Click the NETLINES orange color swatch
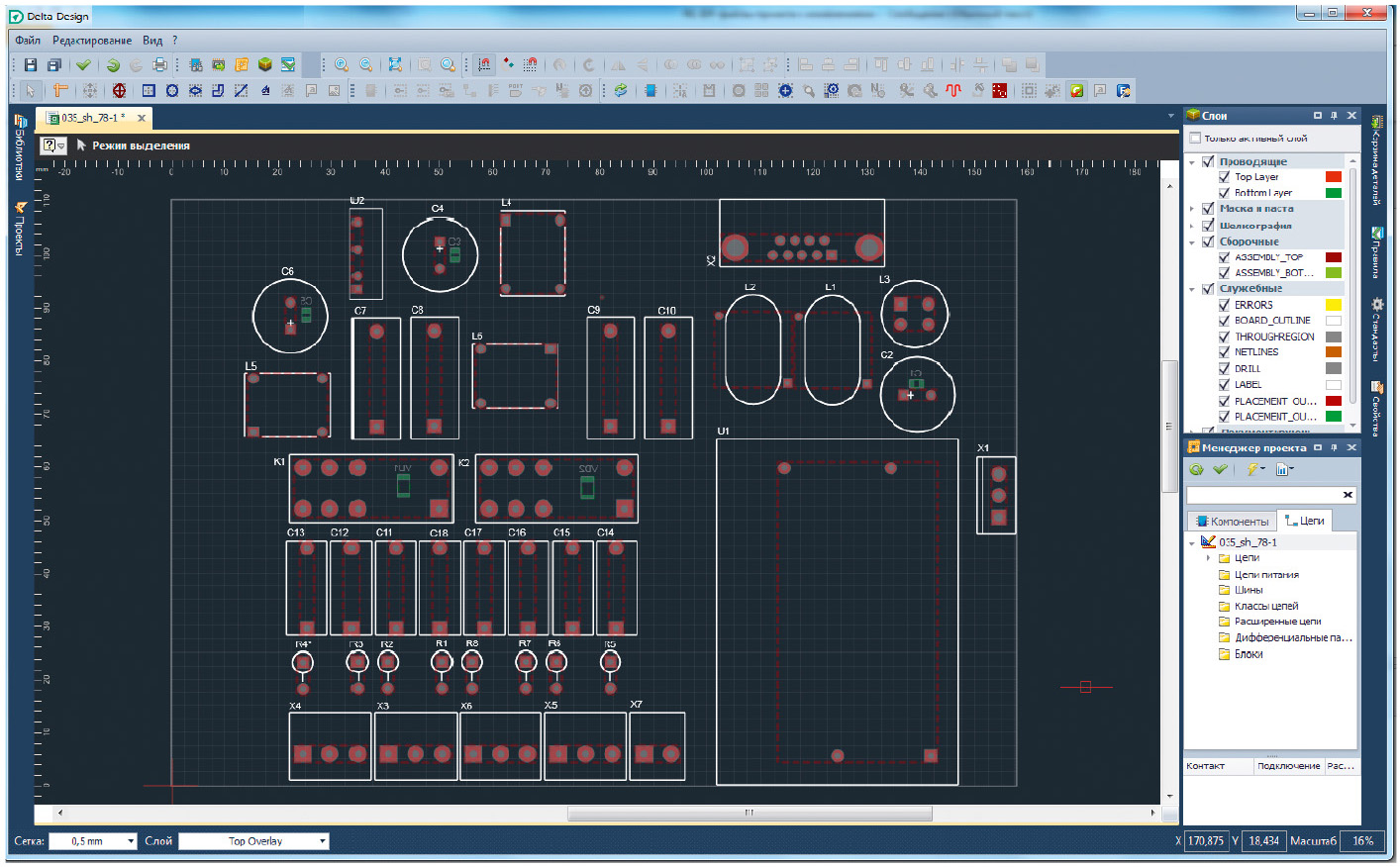The height and width of the screenshot is (867, 1400). tap(1333, 352)
